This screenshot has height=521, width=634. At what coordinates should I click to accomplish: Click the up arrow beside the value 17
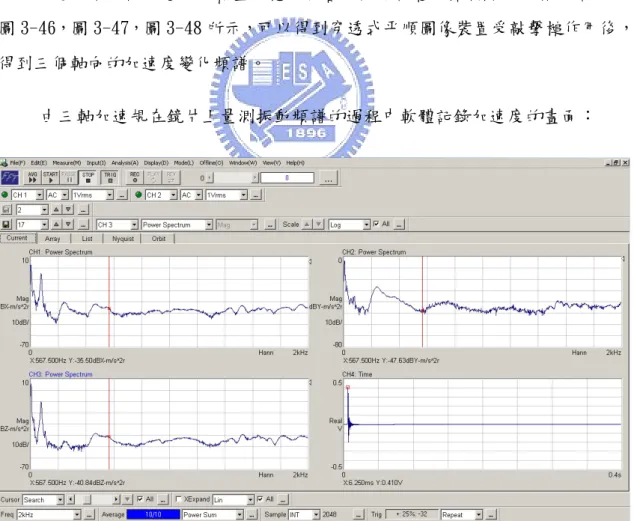57,224
